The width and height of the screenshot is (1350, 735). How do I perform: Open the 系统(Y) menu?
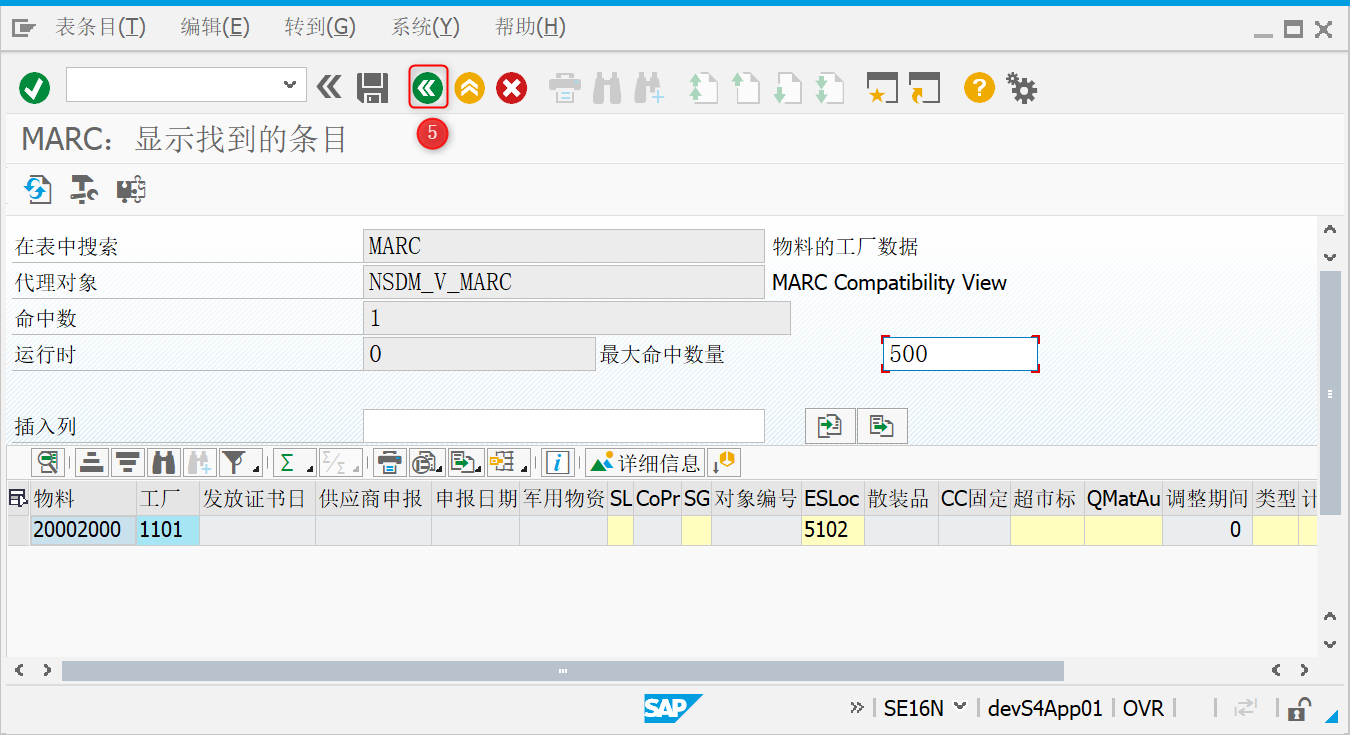click(x=425, y=27)
